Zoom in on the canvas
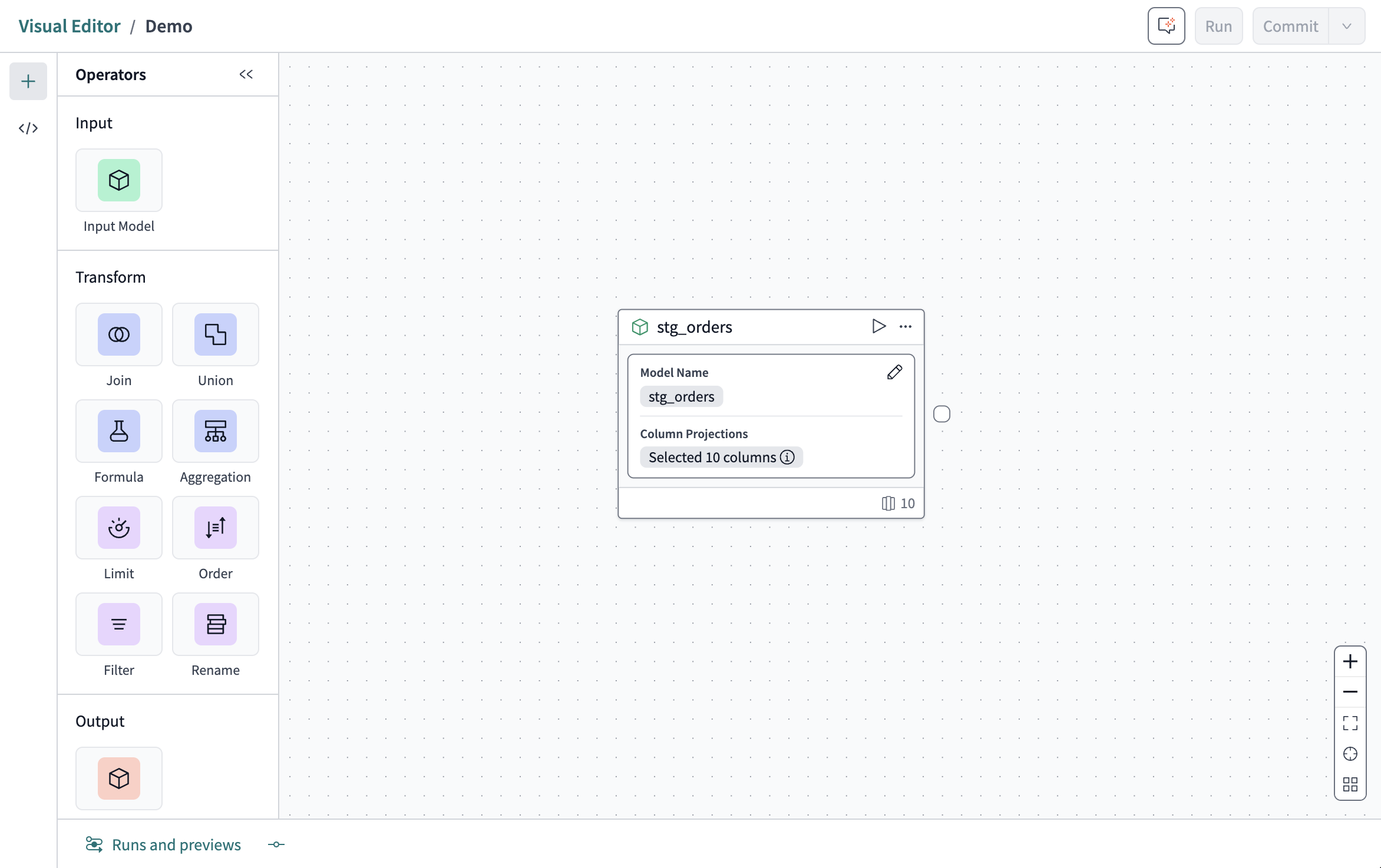 click(1350, 662)
